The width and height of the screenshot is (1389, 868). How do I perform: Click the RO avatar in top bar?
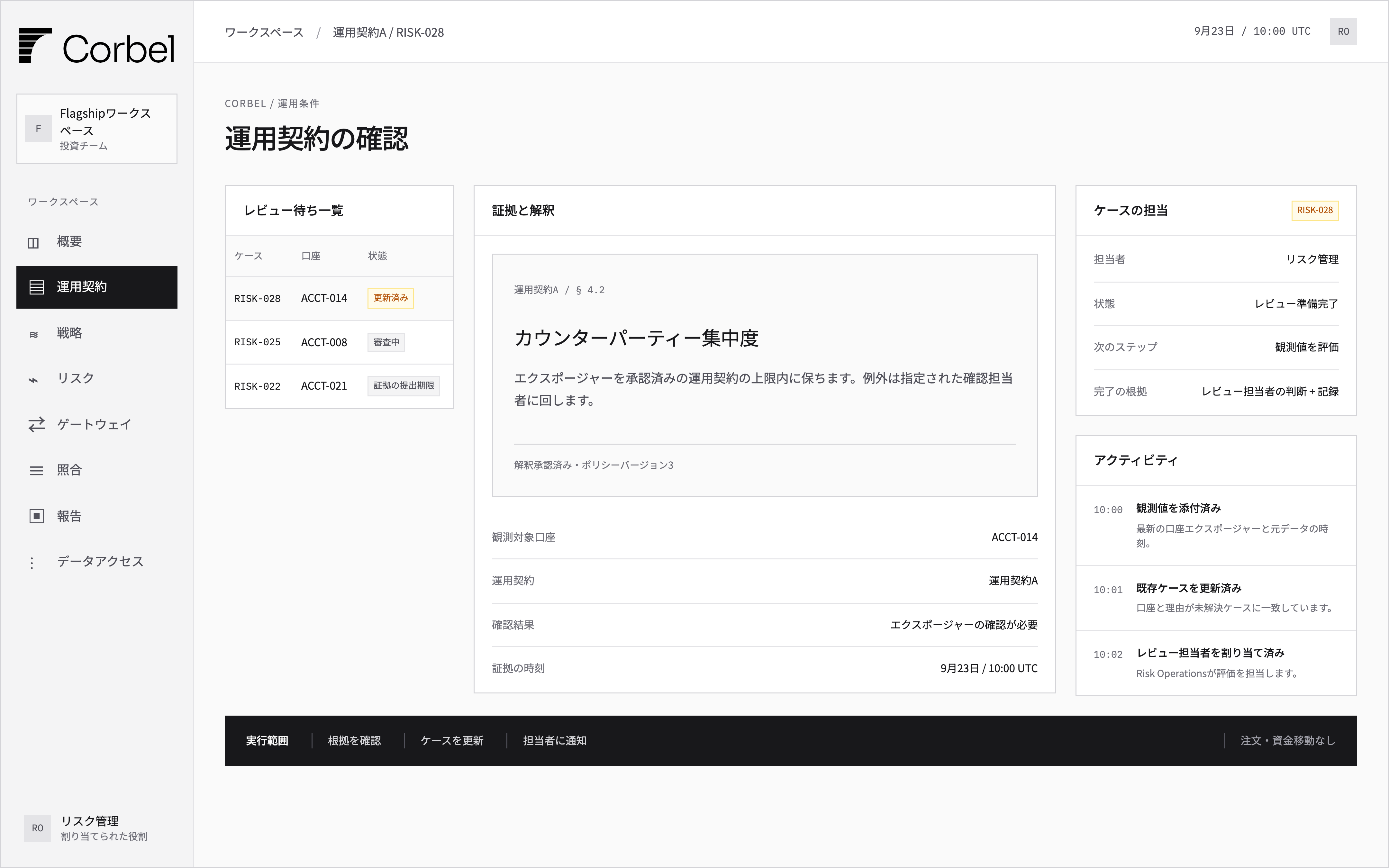(1343, 32)
